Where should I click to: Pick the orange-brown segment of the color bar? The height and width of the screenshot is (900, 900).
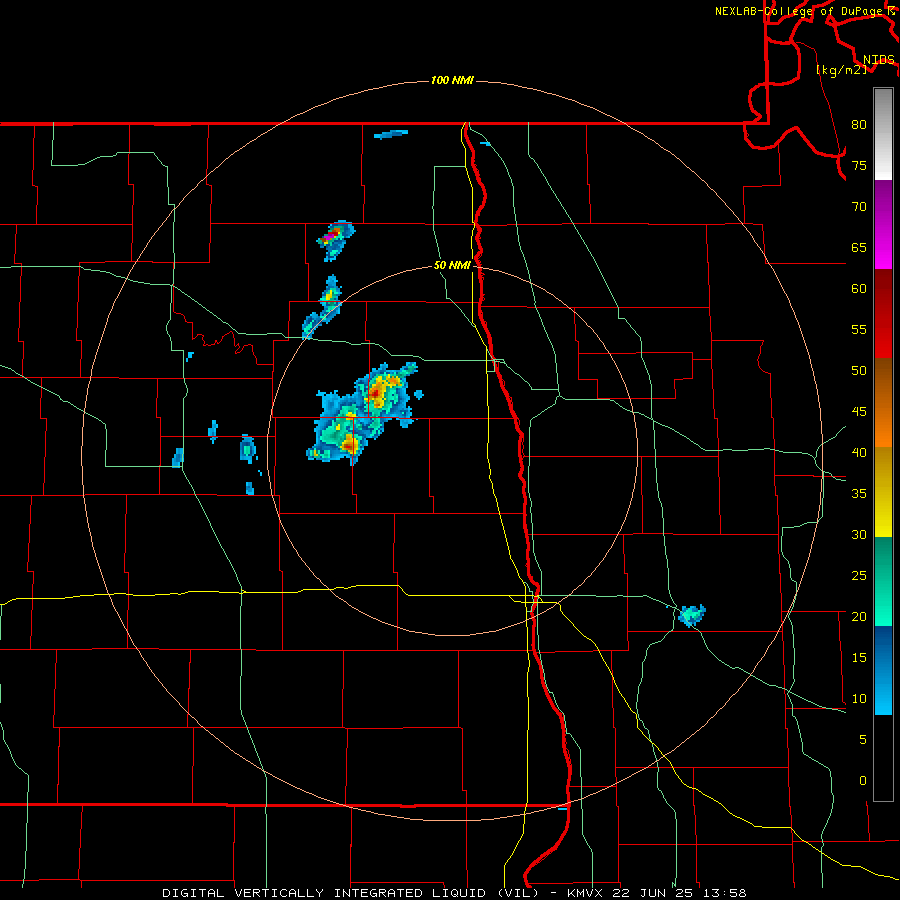(x=883, y=403)
